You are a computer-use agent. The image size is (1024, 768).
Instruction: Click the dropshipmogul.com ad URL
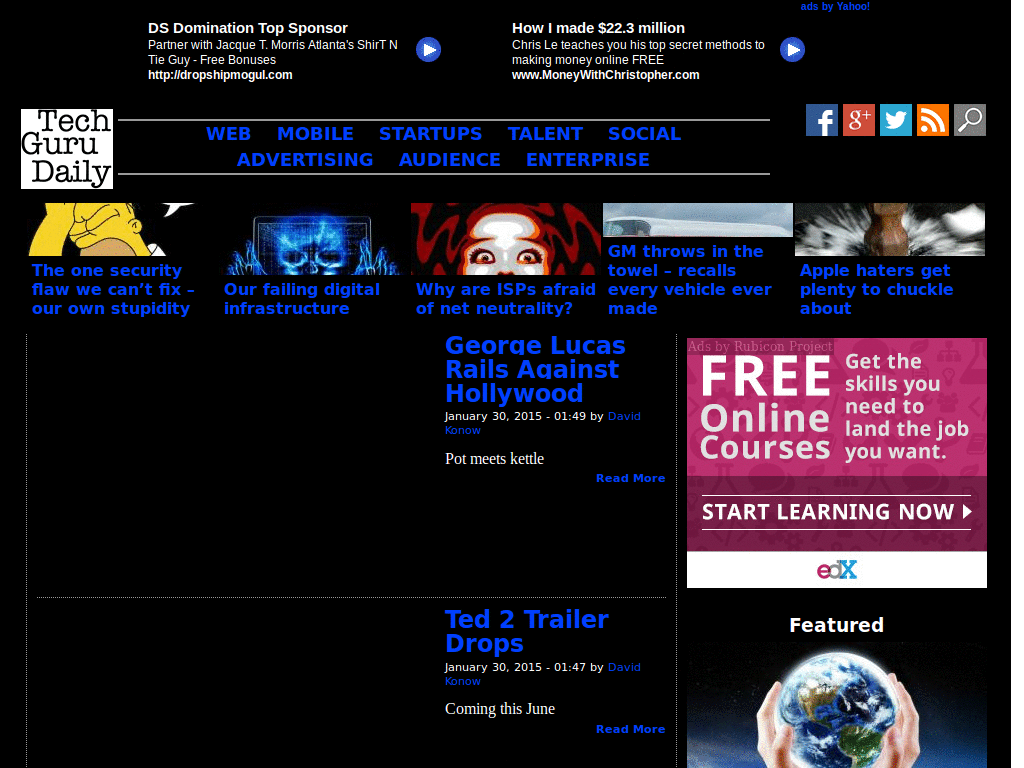(220, 75)
